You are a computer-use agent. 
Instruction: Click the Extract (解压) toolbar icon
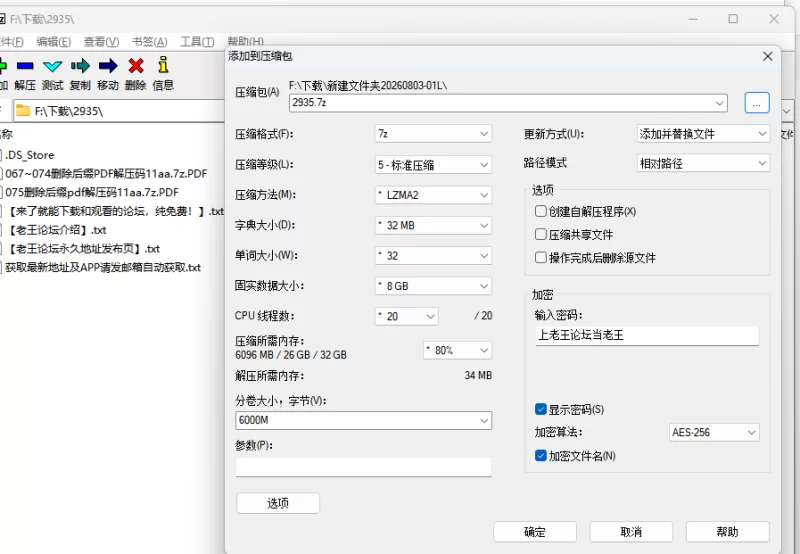(x=24, y=66)
